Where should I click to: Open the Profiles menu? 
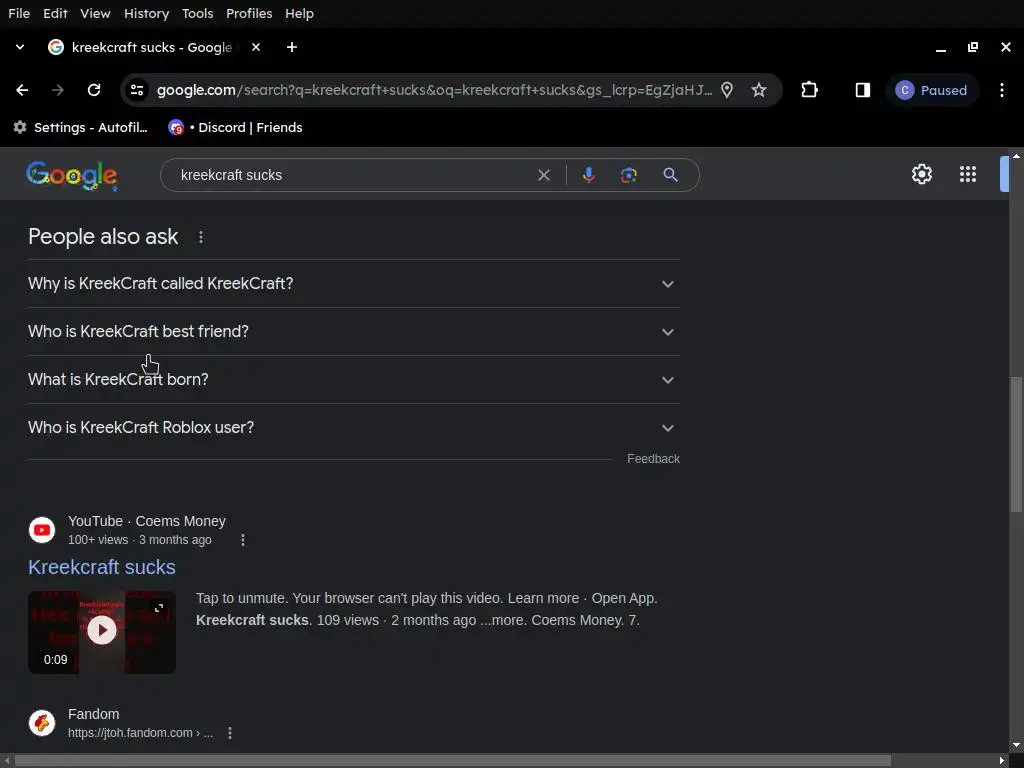tap(249, 13)
